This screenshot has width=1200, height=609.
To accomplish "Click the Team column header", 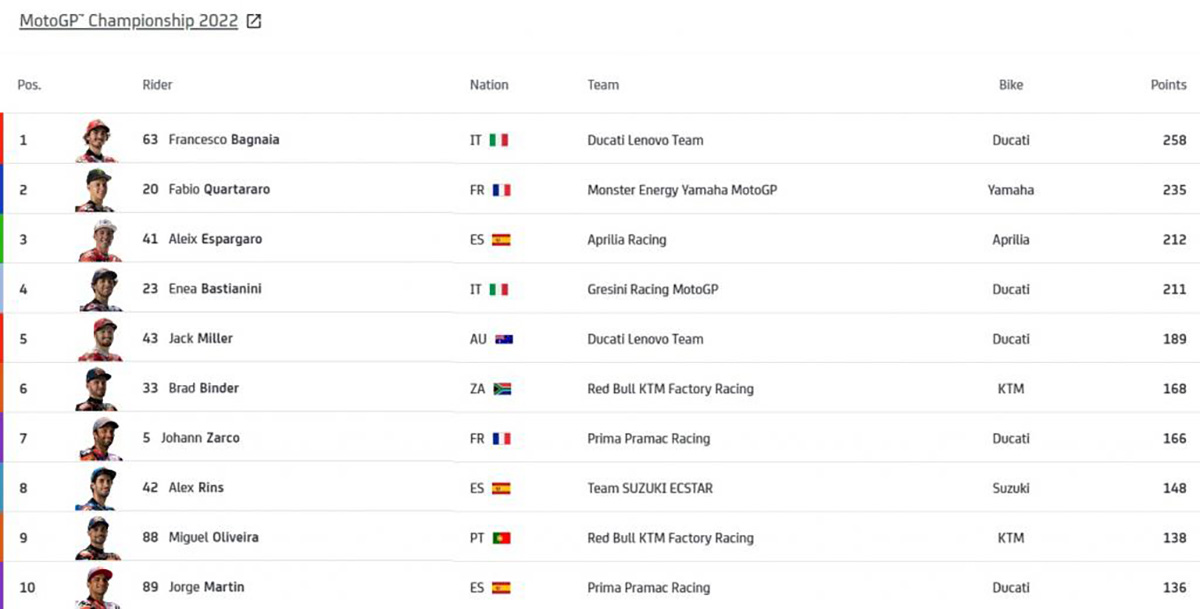I will (x=603, y=85).
